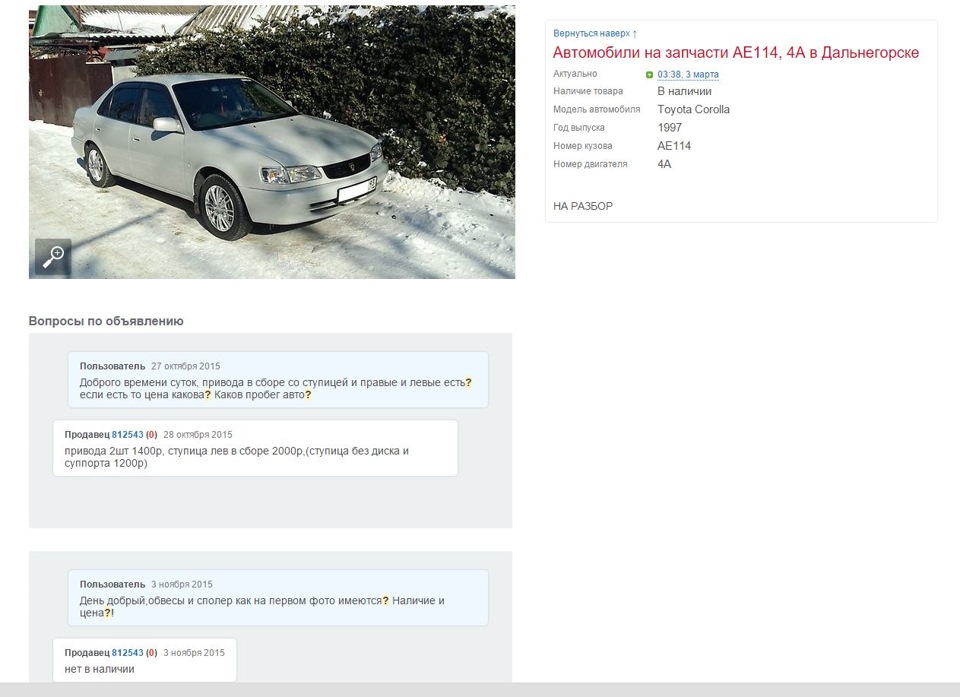Click the 'AE114' body number value
The image size is (960, 697).
tap(674, 146)
